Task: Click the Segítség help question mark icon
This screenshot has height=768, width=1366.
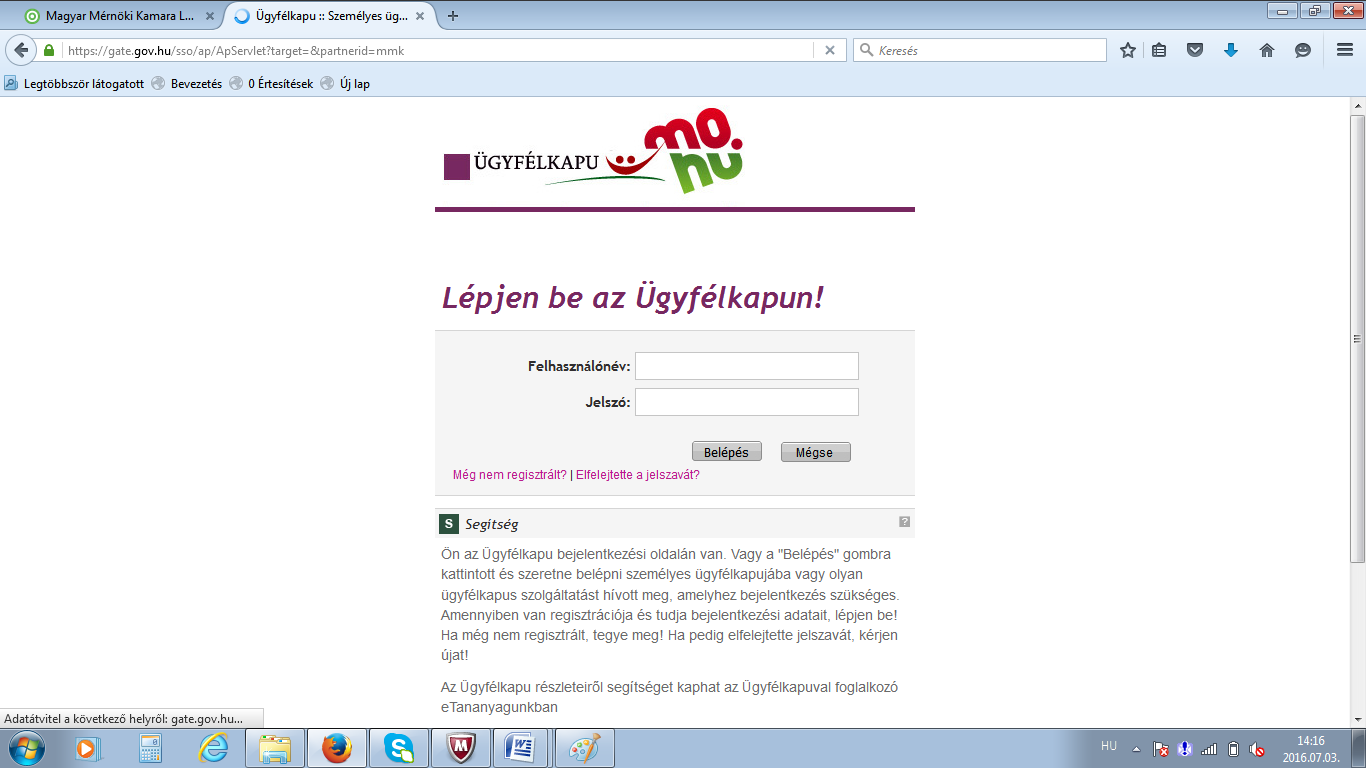Action: pyautogui.click(x=904, y=522)
